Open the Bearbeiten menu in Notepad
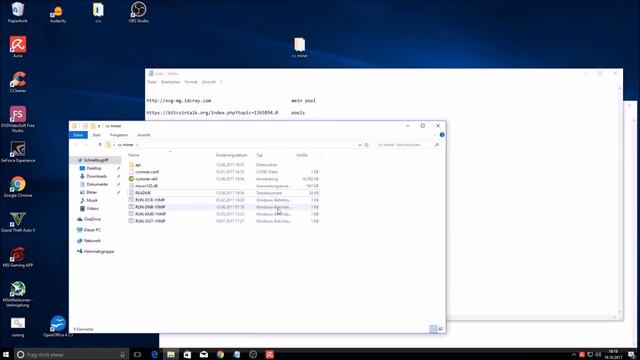The width and height of the screenshot is (640, 360). tap(170, 82)
